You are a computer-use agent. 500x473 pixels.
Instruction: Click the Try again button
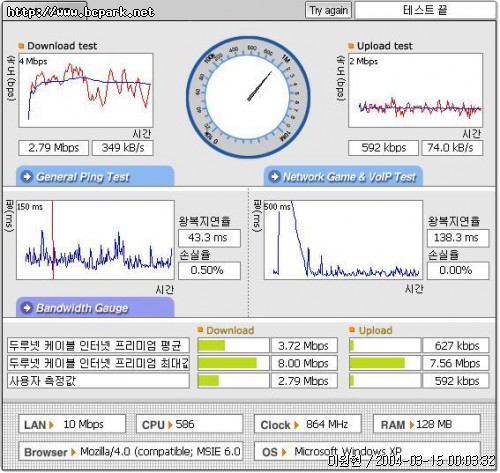328,10
